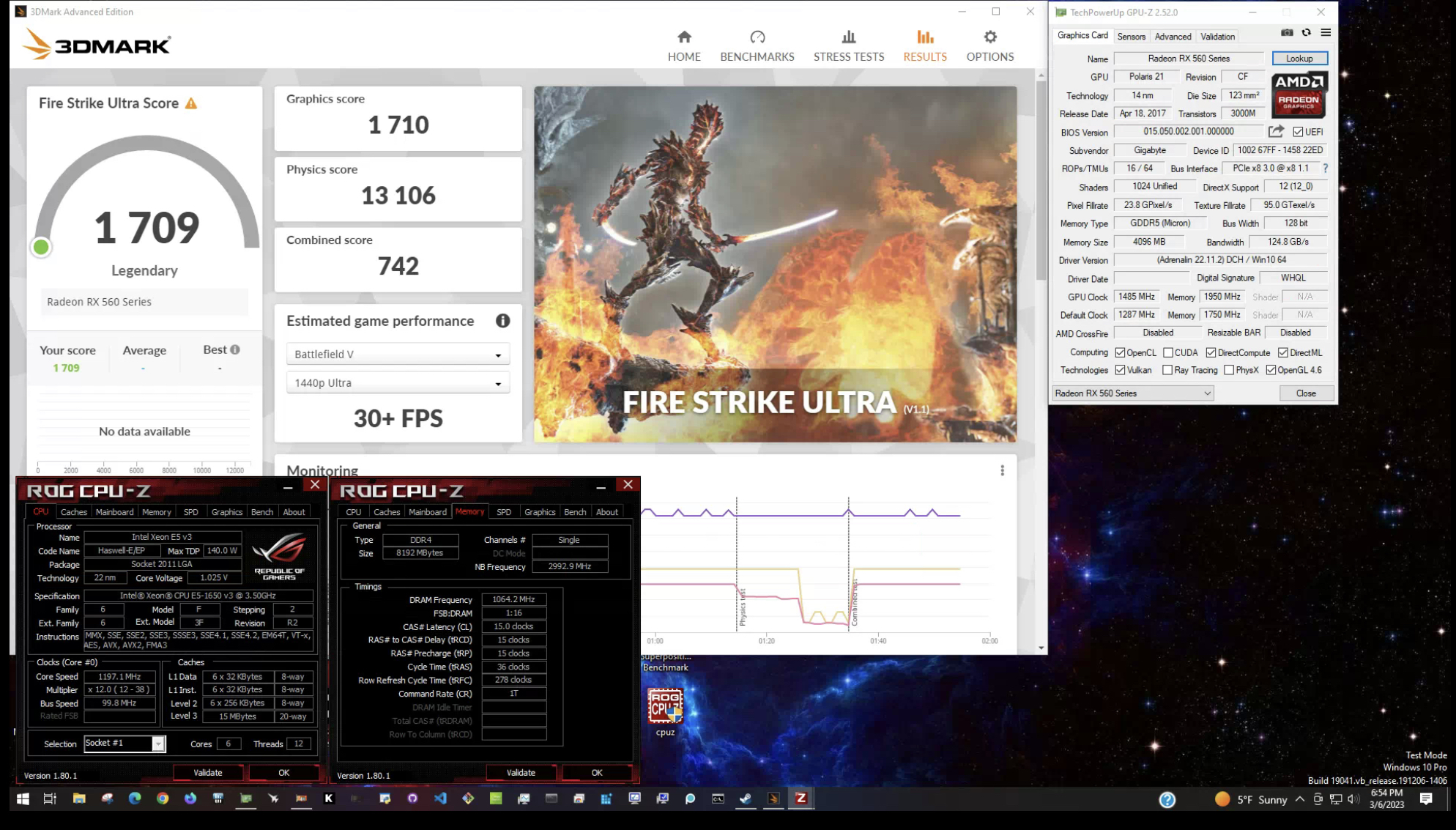The image size is (1456, 830).
Task: Open the SPD tab in right CPU-Z window
Action: tap(504, 512)
